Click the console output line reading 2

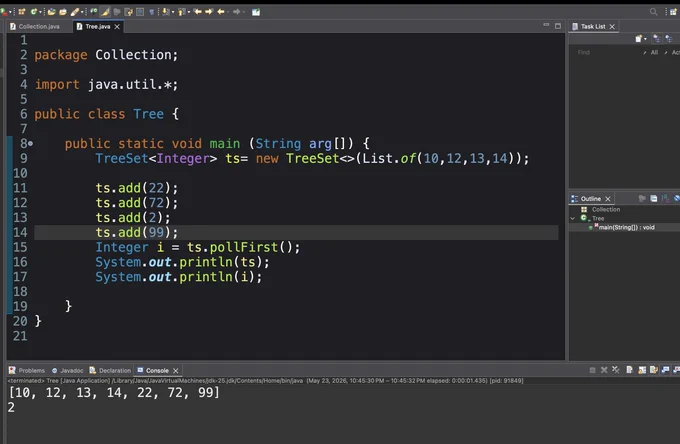tap(11, 407)
